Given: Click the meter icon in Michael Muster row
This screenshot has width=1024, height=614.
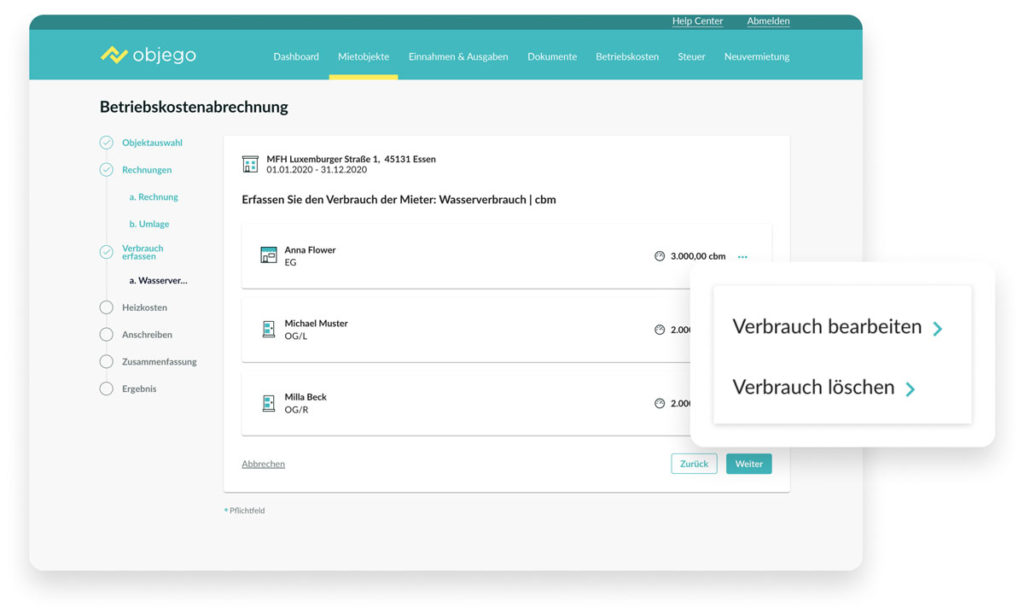Looking at the screenshot, I should point(659,330).
